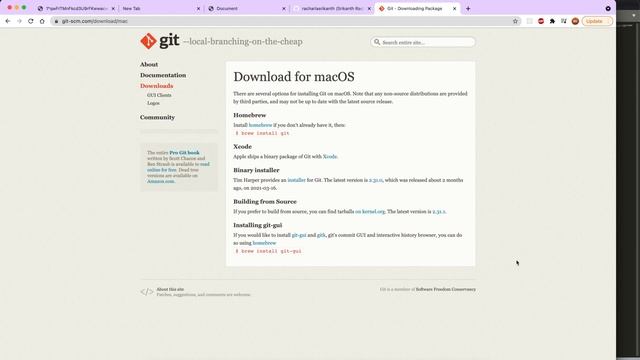Close the Git - Downloading Package tab

click(x=454, y=9)
